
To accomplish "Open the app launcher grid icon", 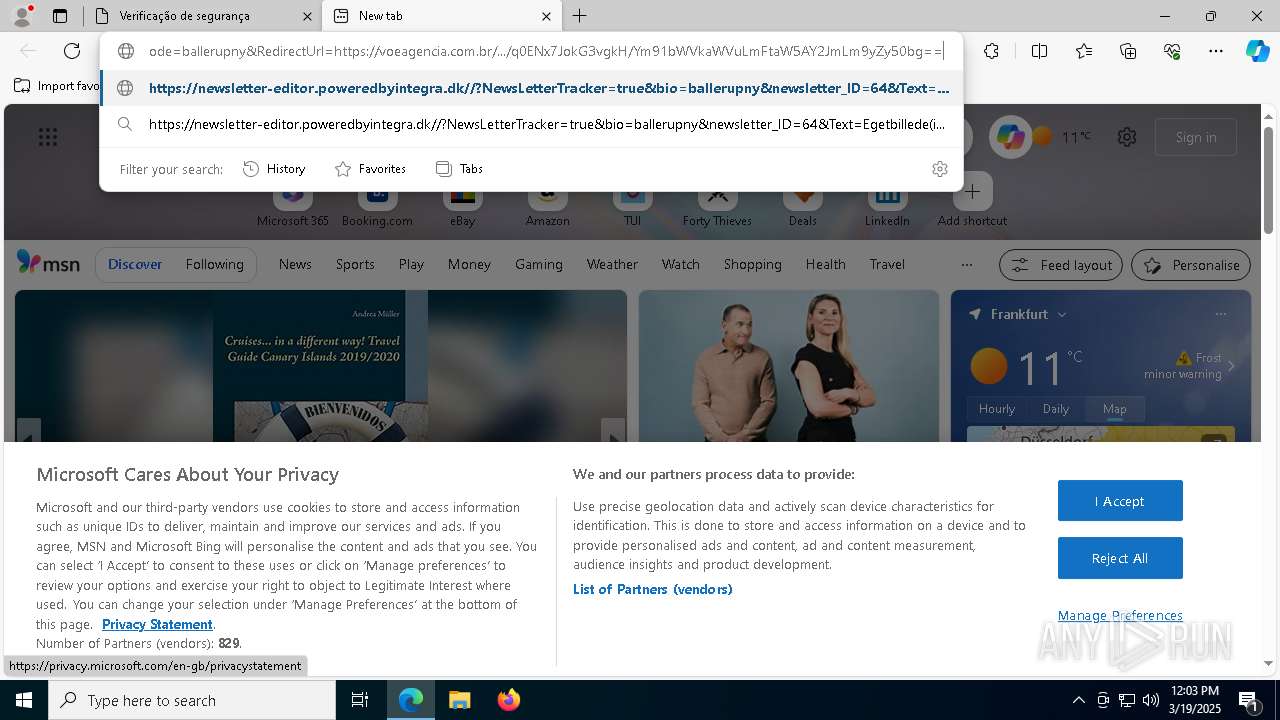I will [47, 137].
